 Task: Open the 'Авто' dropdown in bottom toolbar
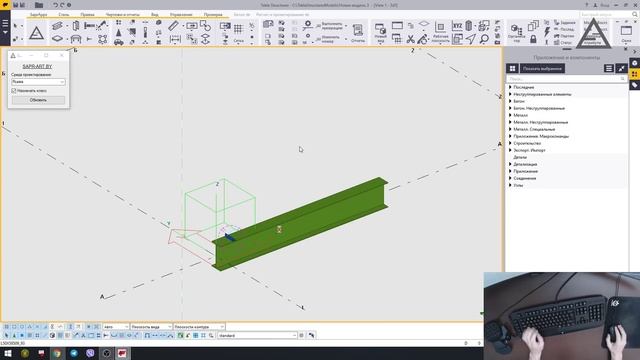116,327
